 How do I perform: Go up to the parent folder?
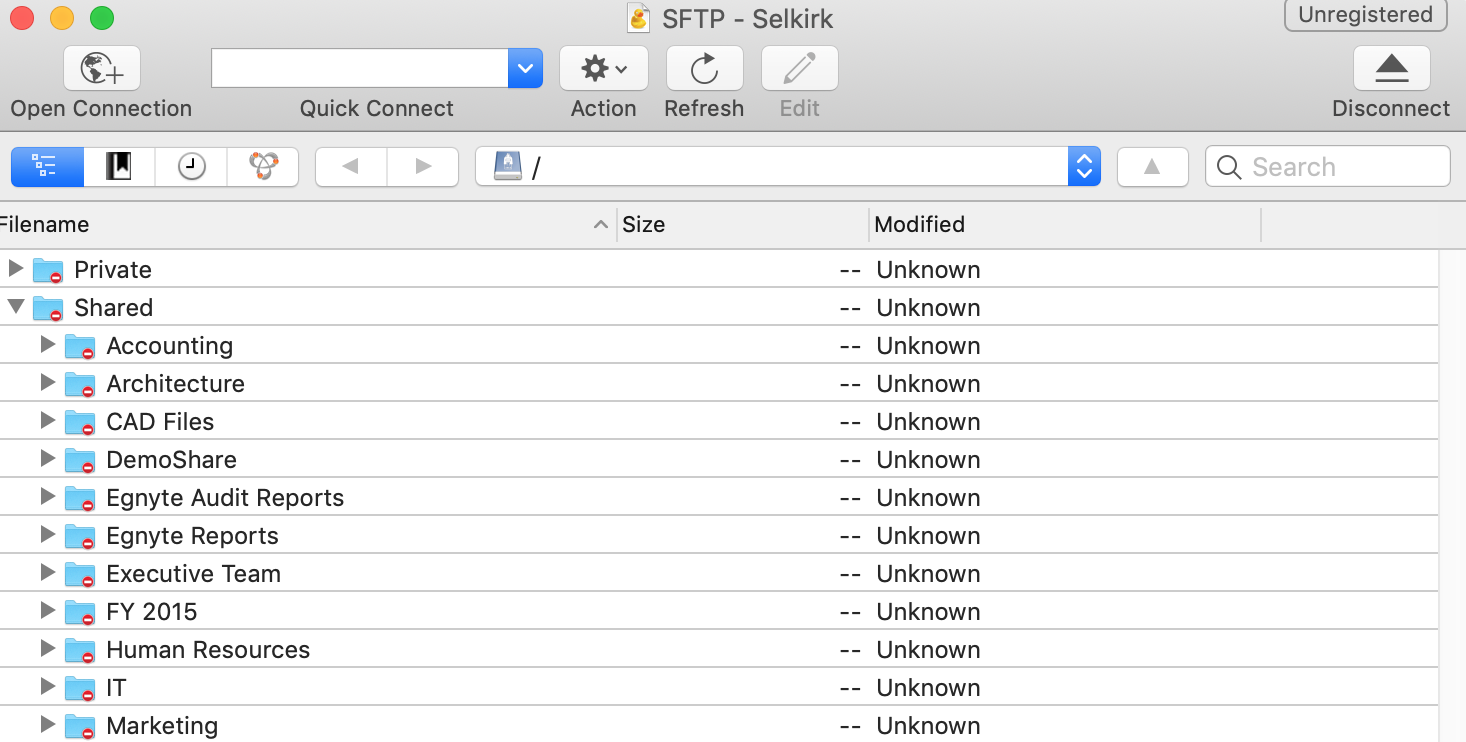tap(1152, 167)
